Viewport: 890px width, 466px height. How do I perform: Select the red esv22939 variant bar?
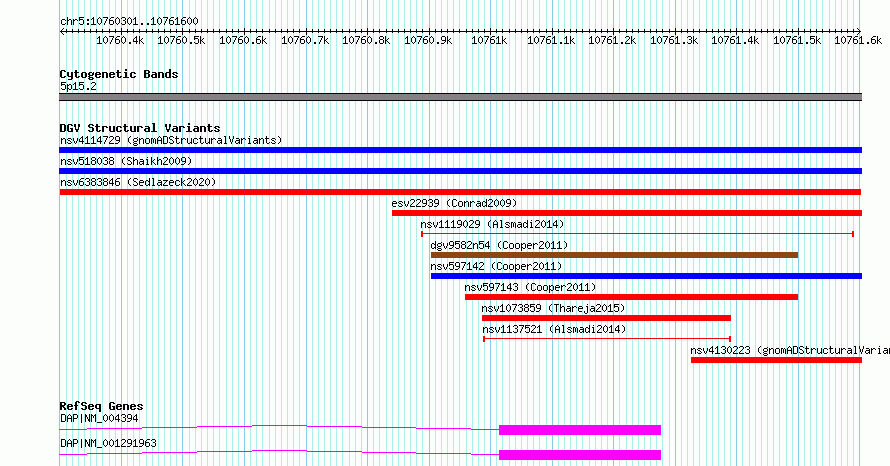point(627,213)
